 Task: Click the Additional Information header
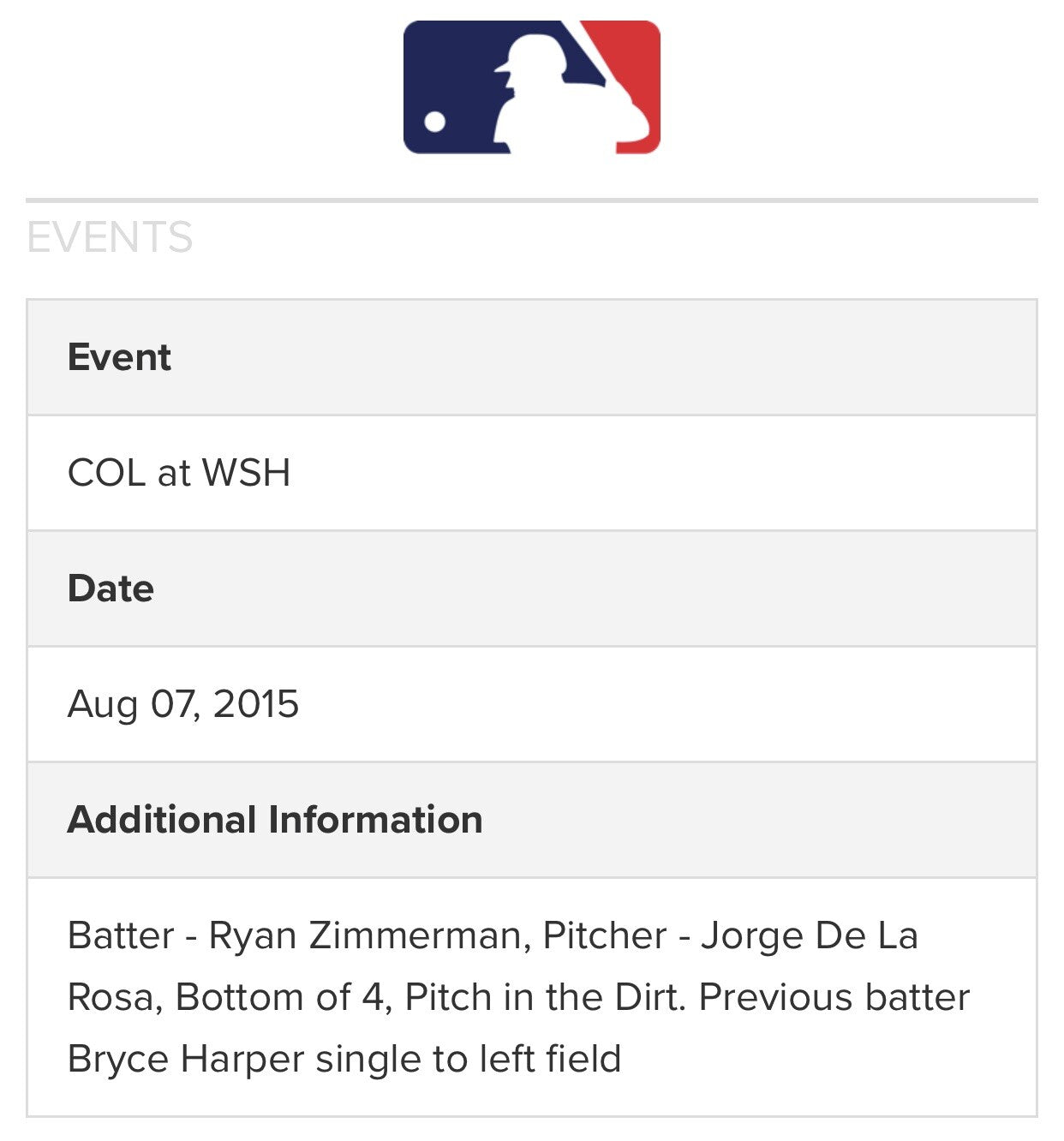click(275, 820)
